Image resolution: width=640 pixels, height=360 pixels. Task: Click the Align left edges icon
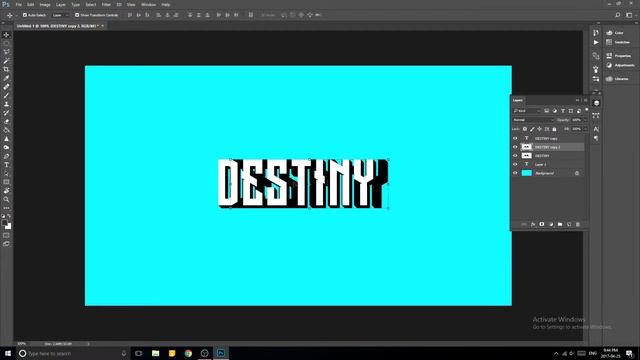coord(159,15)
